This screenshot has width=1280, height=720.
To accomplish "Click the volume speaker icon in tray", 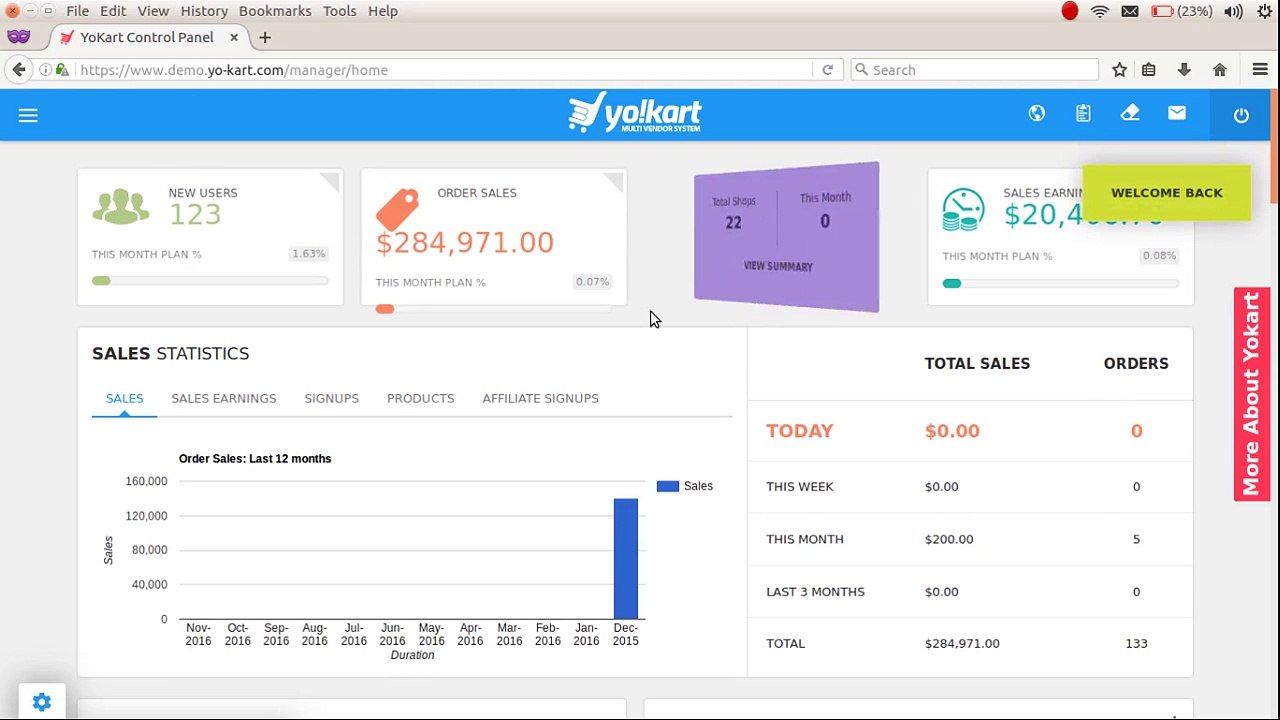I will [x=1233, y=11].
